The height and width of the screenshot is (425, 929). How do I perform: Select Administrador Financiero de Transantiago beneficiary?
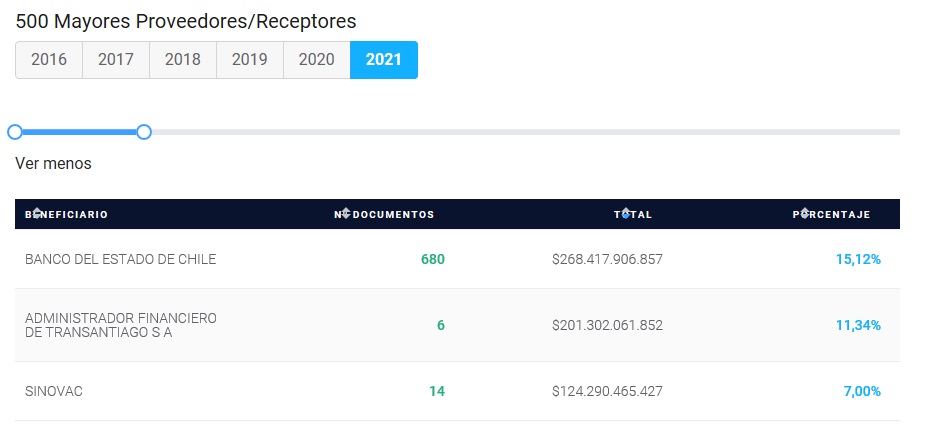pos(121,325)
